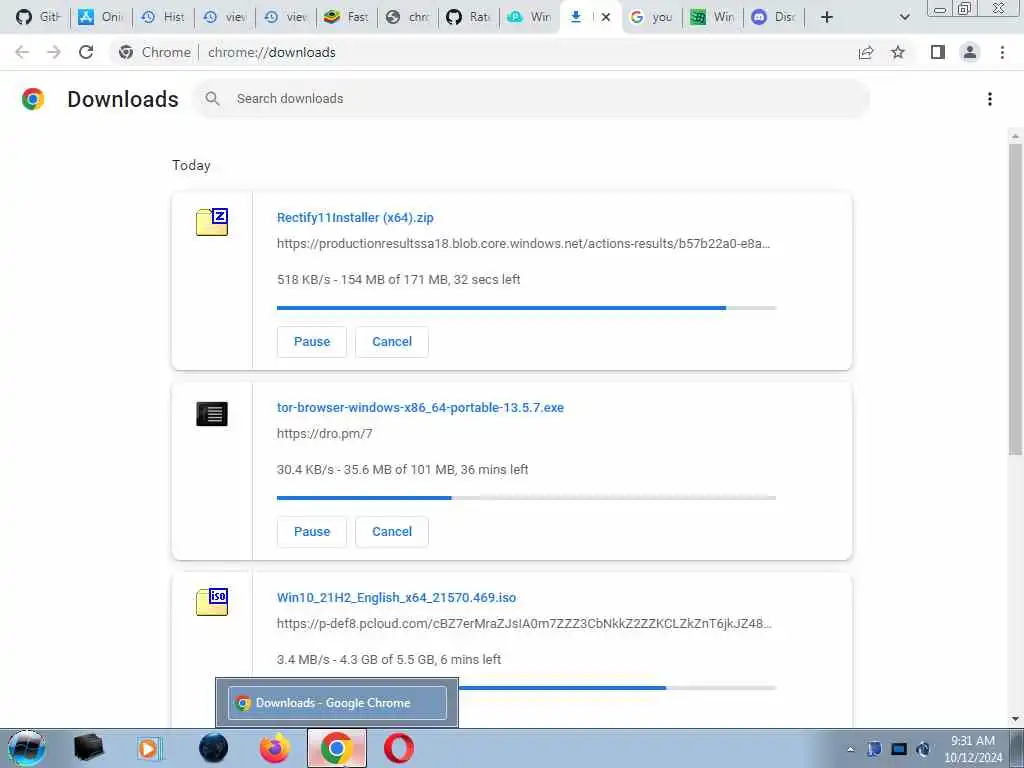Open the tab search dropdown chevron
This screenshot has height=768, width=1024.
904,17
